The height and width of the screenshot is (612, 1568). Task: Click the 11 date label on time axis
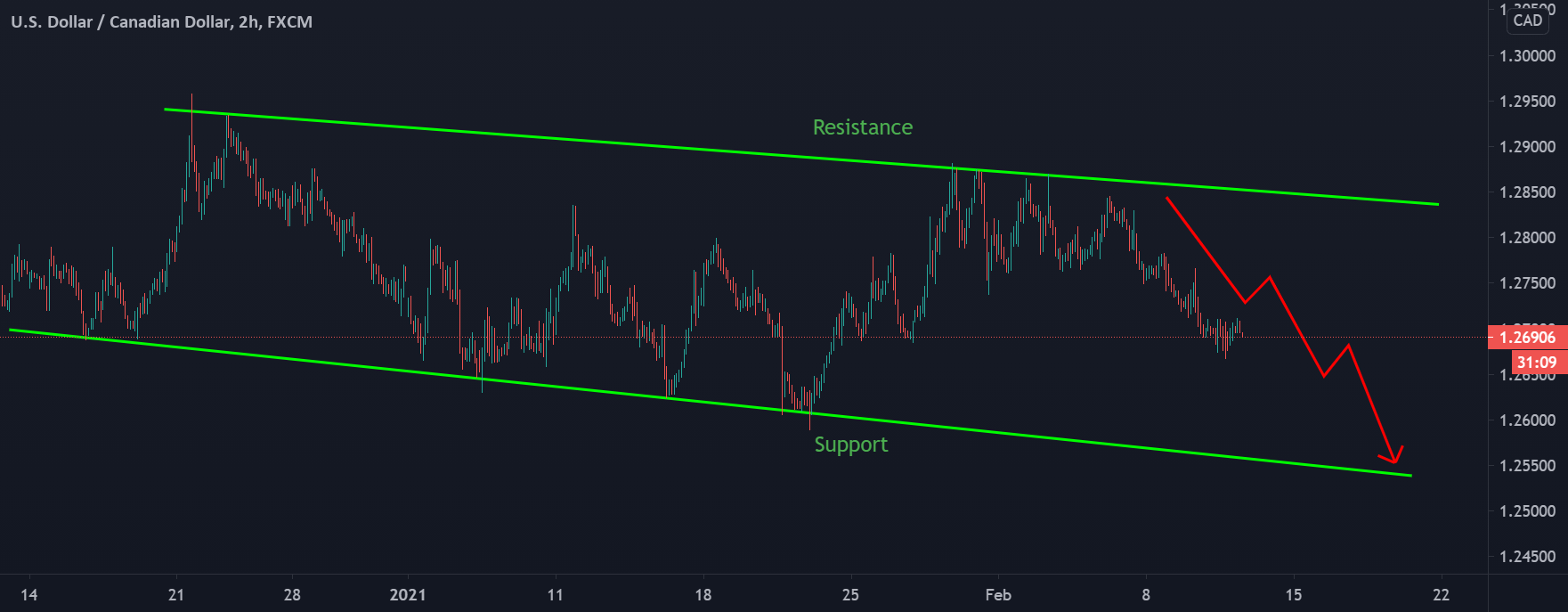tap(555, 595)
